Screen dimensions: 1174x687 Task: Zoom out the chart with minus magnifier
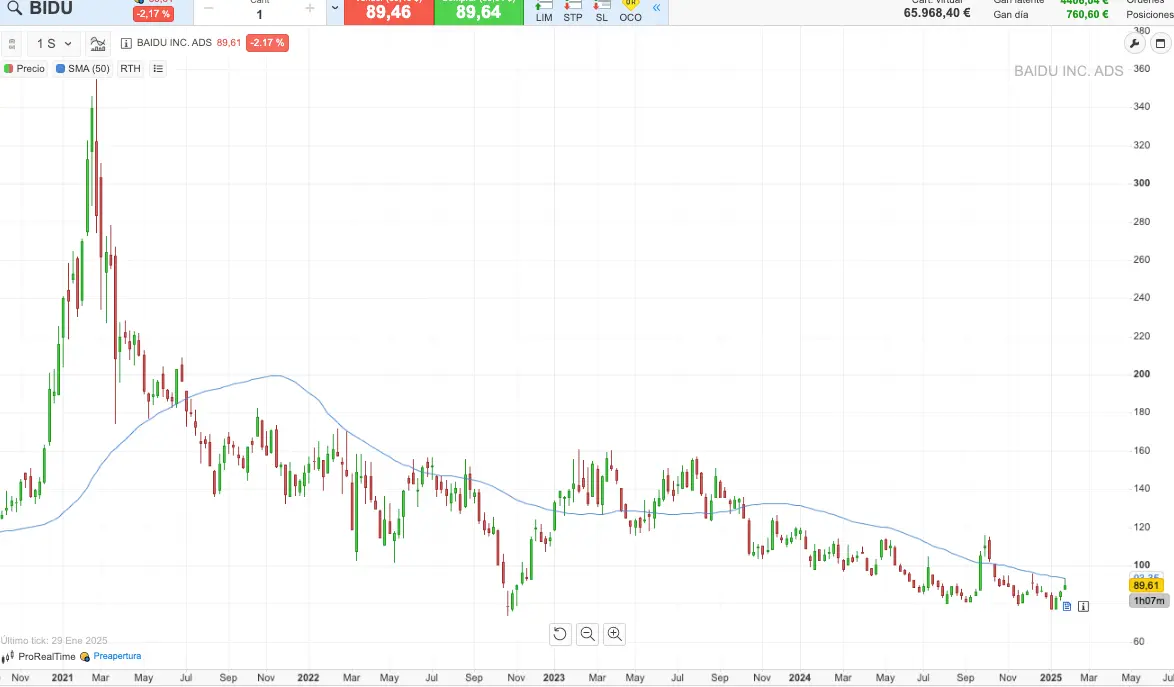(x=588, y=633)
